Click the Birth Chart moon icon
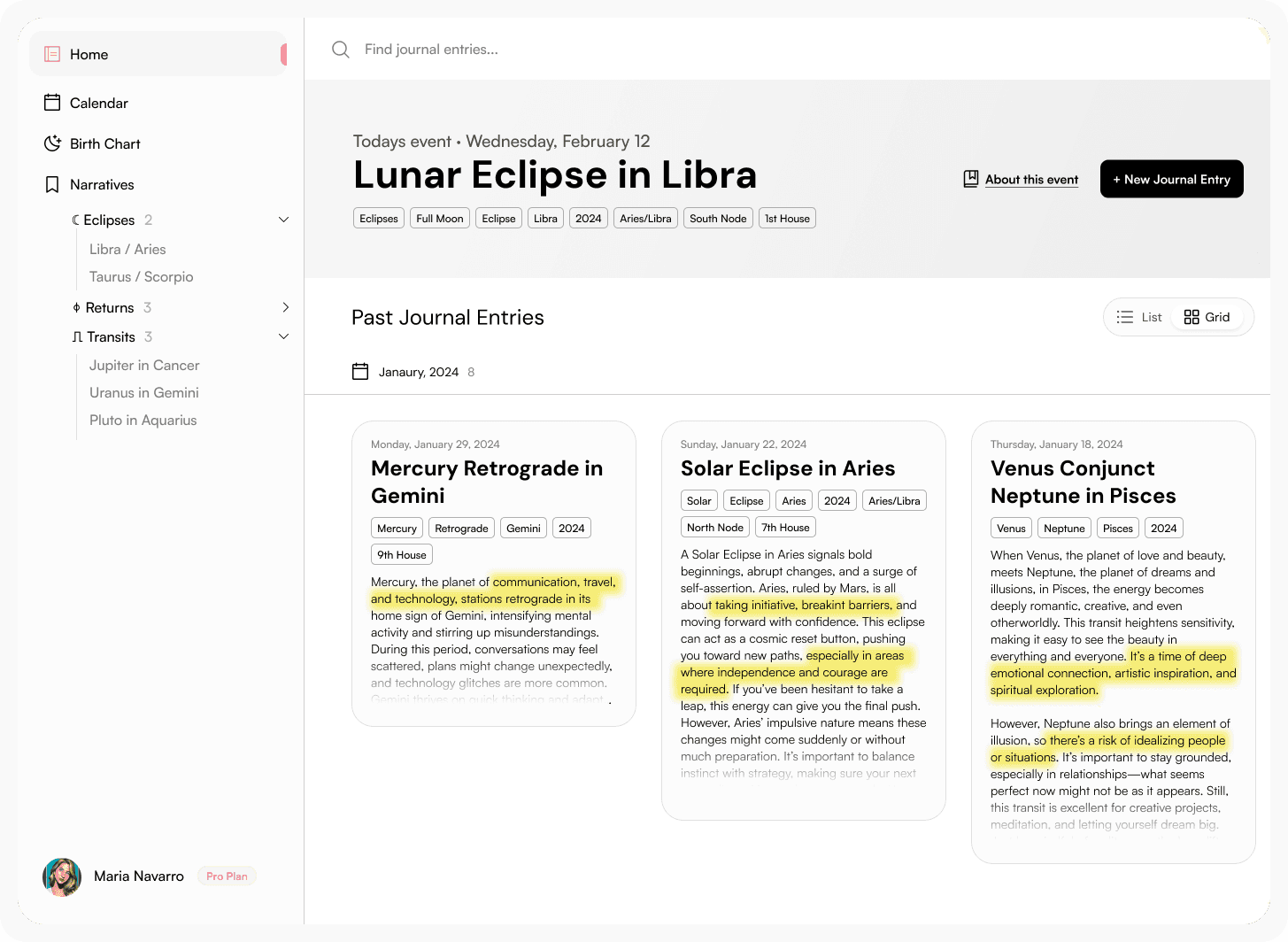Viewport: 1288px width, 942px height. 52,143
